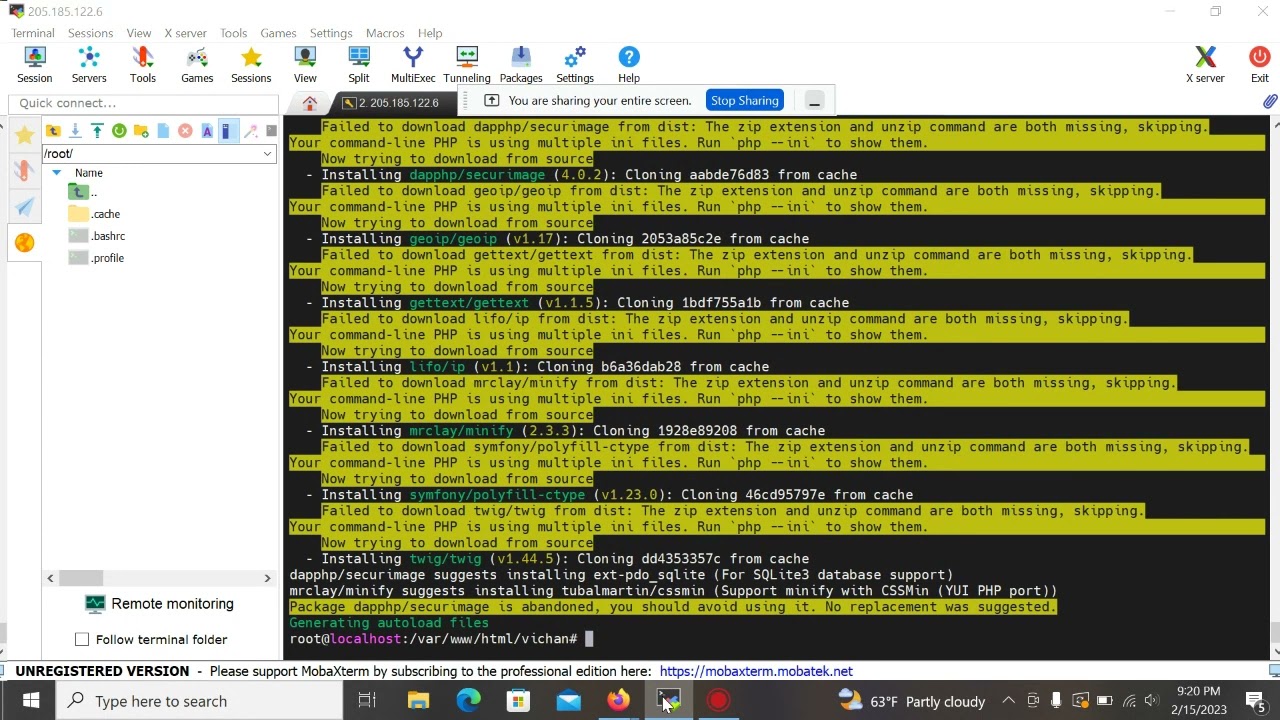This screenshot has height=720, width=1280.
Task: Select the parent directory (..) entry
Action: pyautogui.click(x=83, y=192)
